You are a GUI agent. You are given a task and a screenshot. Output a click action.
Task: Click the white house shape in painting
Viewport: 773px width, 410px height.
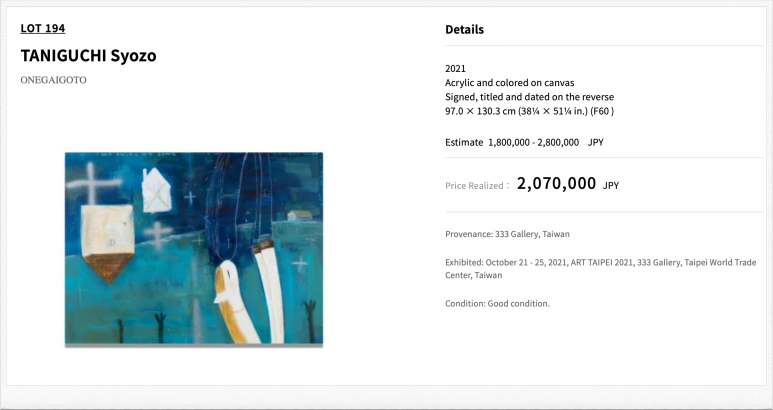(158, 190)
